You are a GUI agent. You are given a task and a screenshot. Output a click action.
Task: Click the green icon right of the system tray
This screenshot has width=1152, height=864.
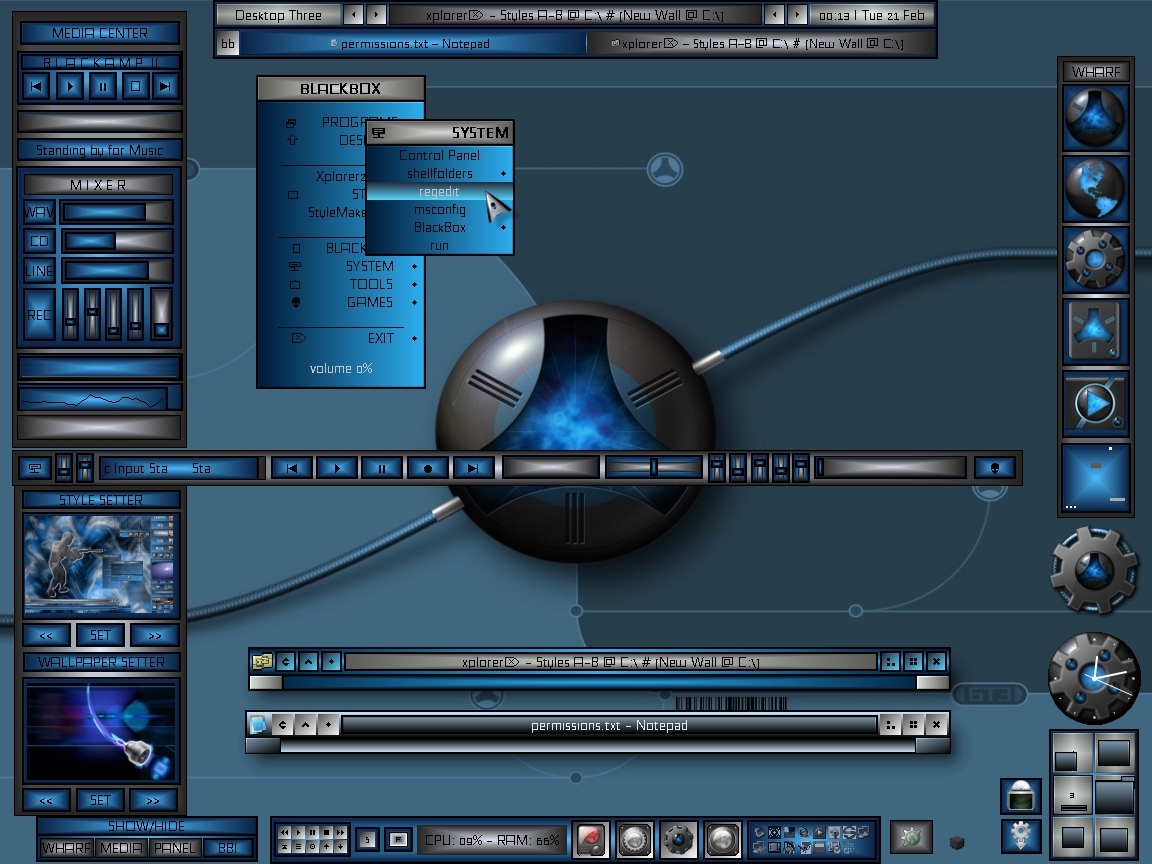[x=911, y=837]
